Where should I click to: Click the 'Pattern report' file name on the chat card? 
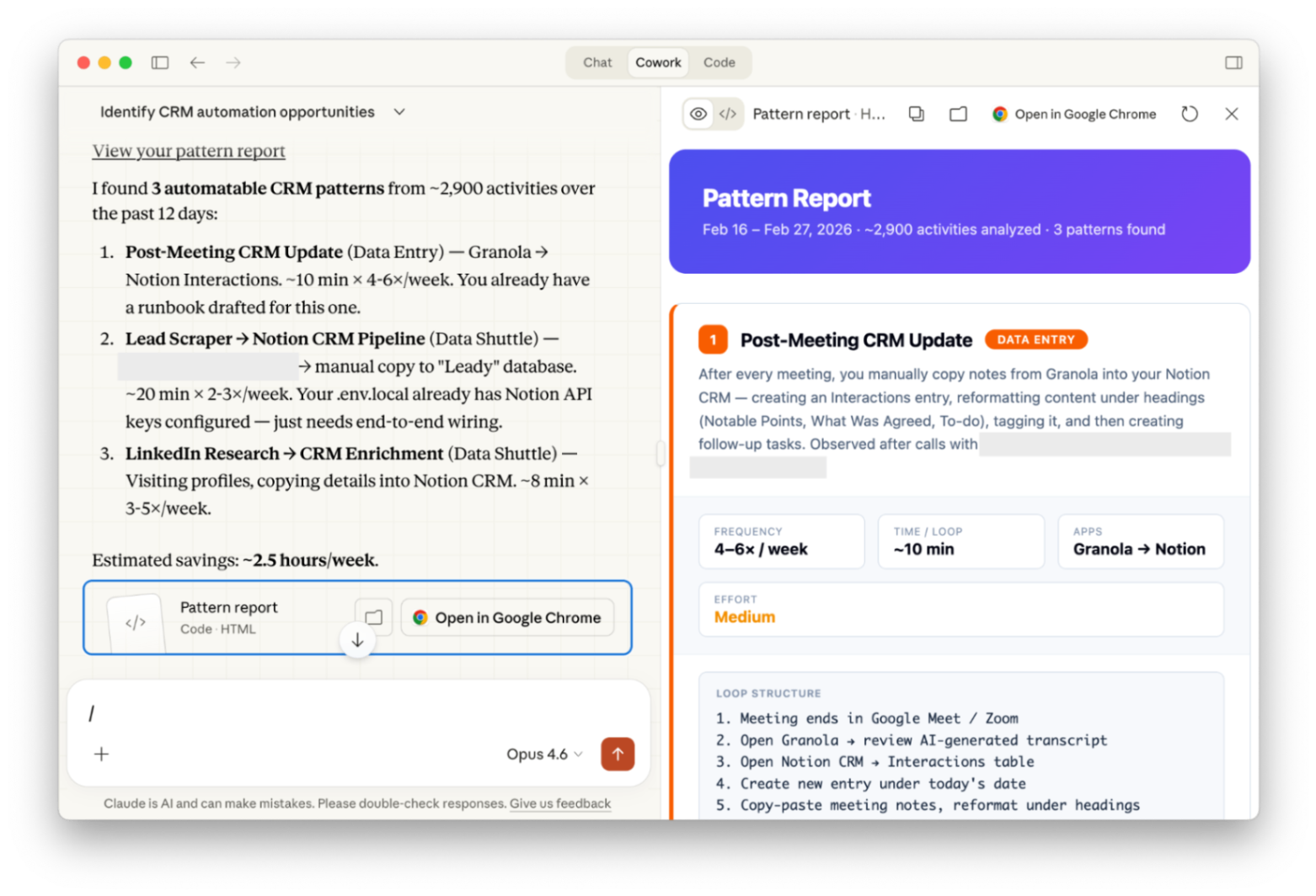(x=228, y=607)
